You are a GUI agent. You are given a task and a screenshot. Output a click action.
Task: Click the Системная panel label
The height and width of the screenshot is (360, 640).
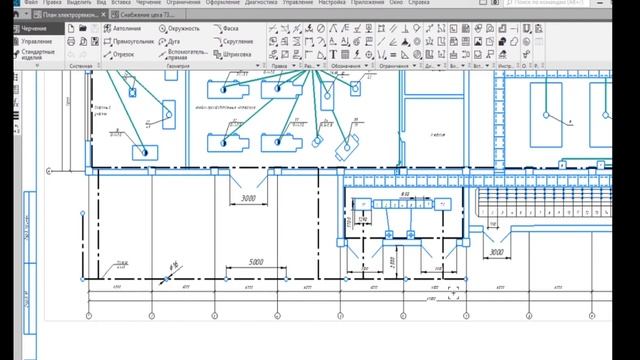(x=81, y=66)
